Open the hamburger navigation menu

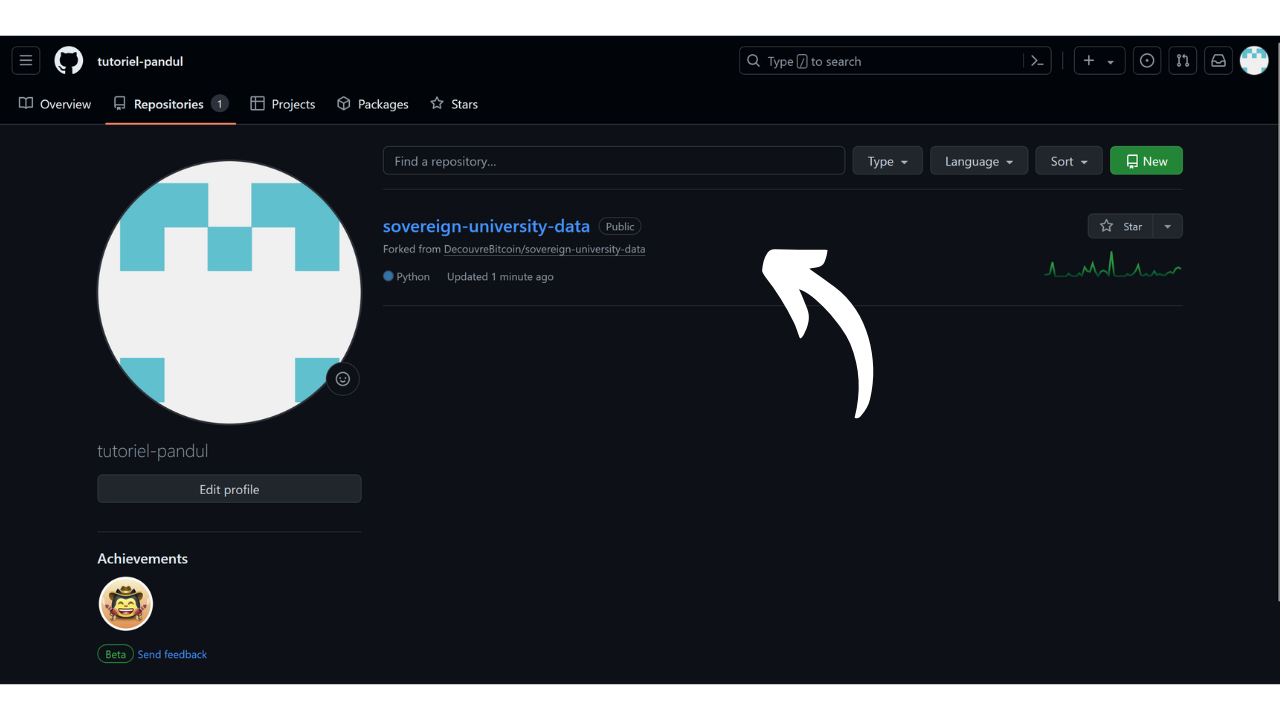26,61
